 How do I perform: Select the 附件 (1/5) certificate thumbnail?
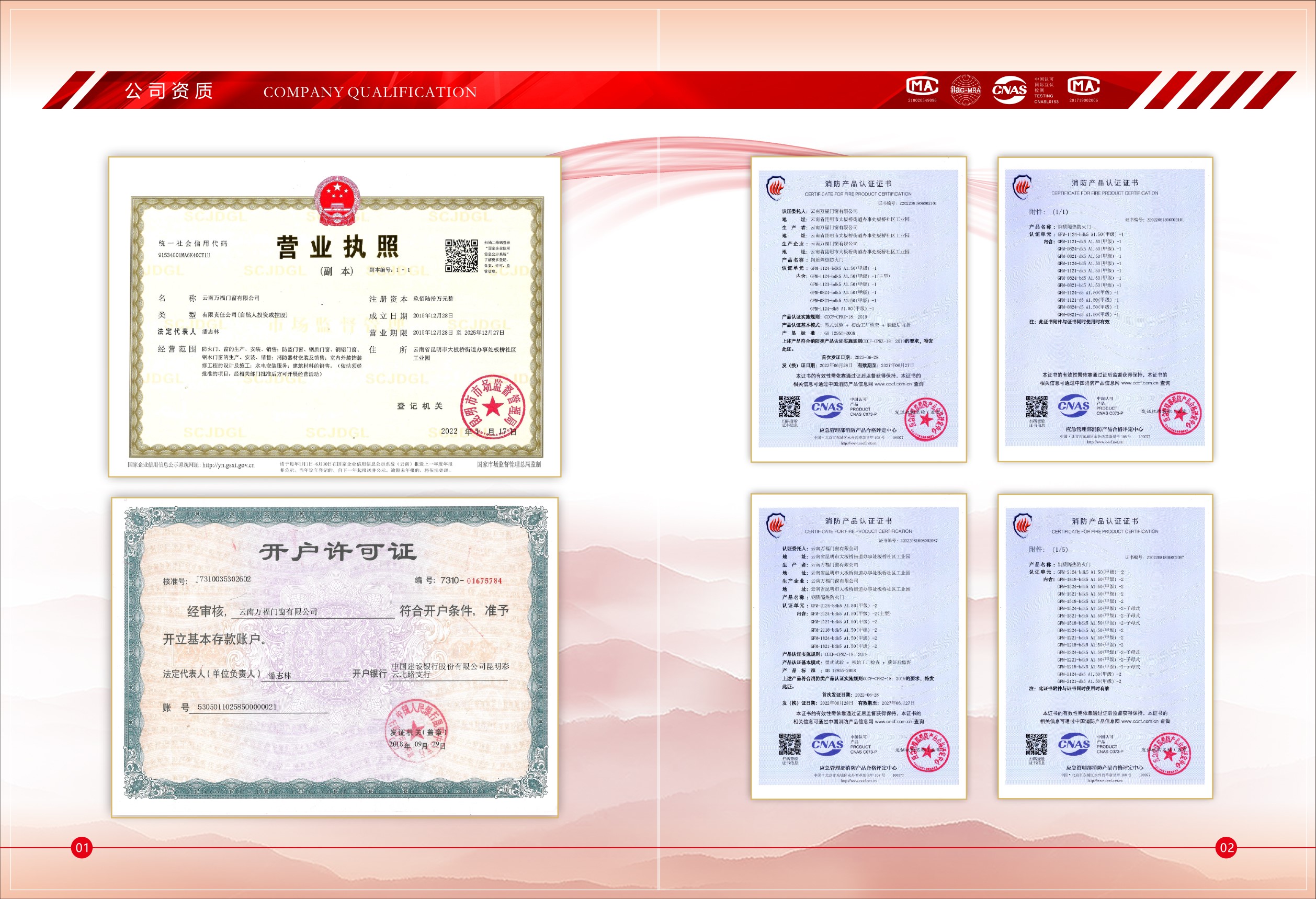tap(1105, 646)
